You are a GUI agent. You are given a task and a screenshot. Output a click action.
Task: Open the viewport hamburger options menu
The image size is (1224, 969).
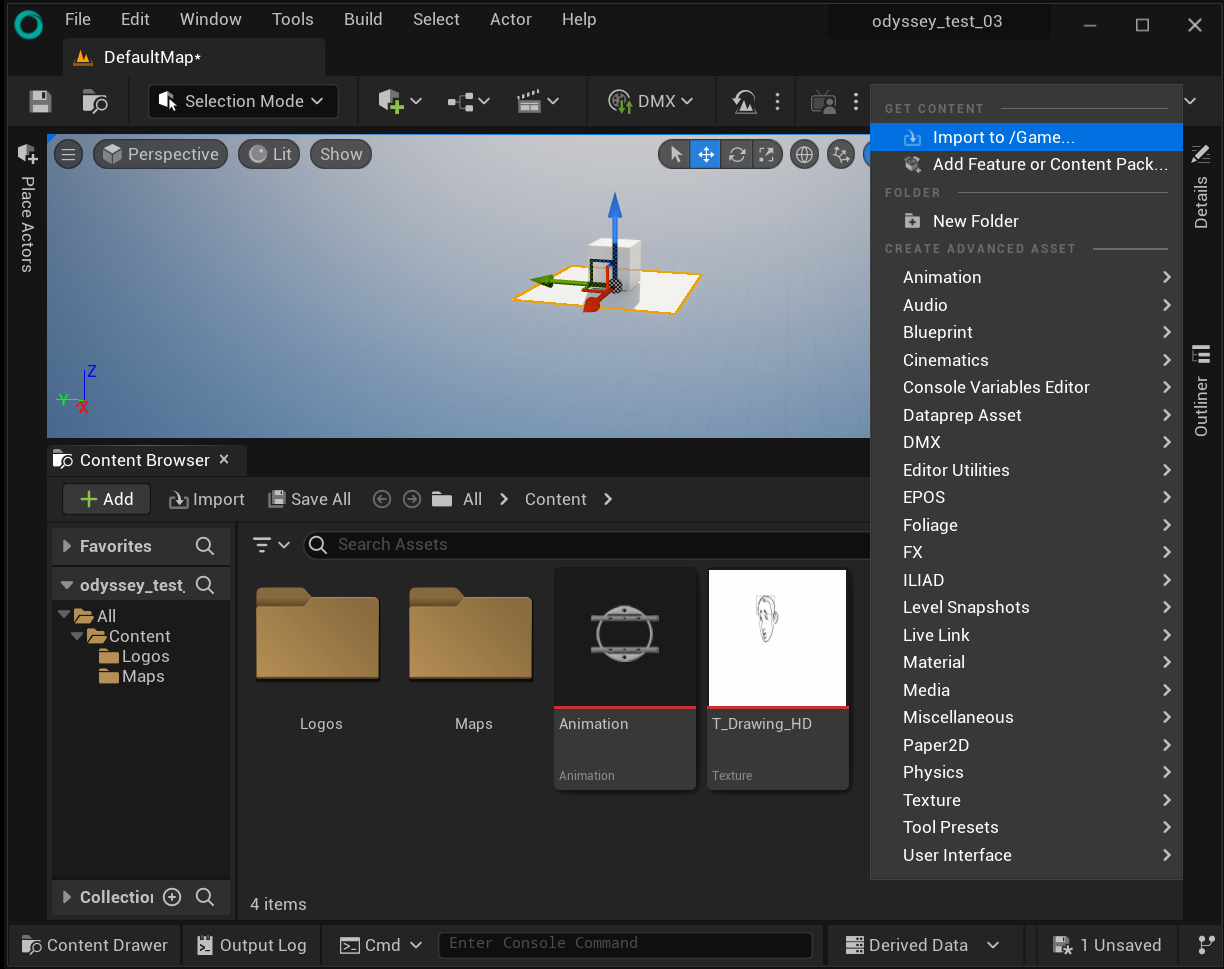pyautogui.click(x=68, y=154)
